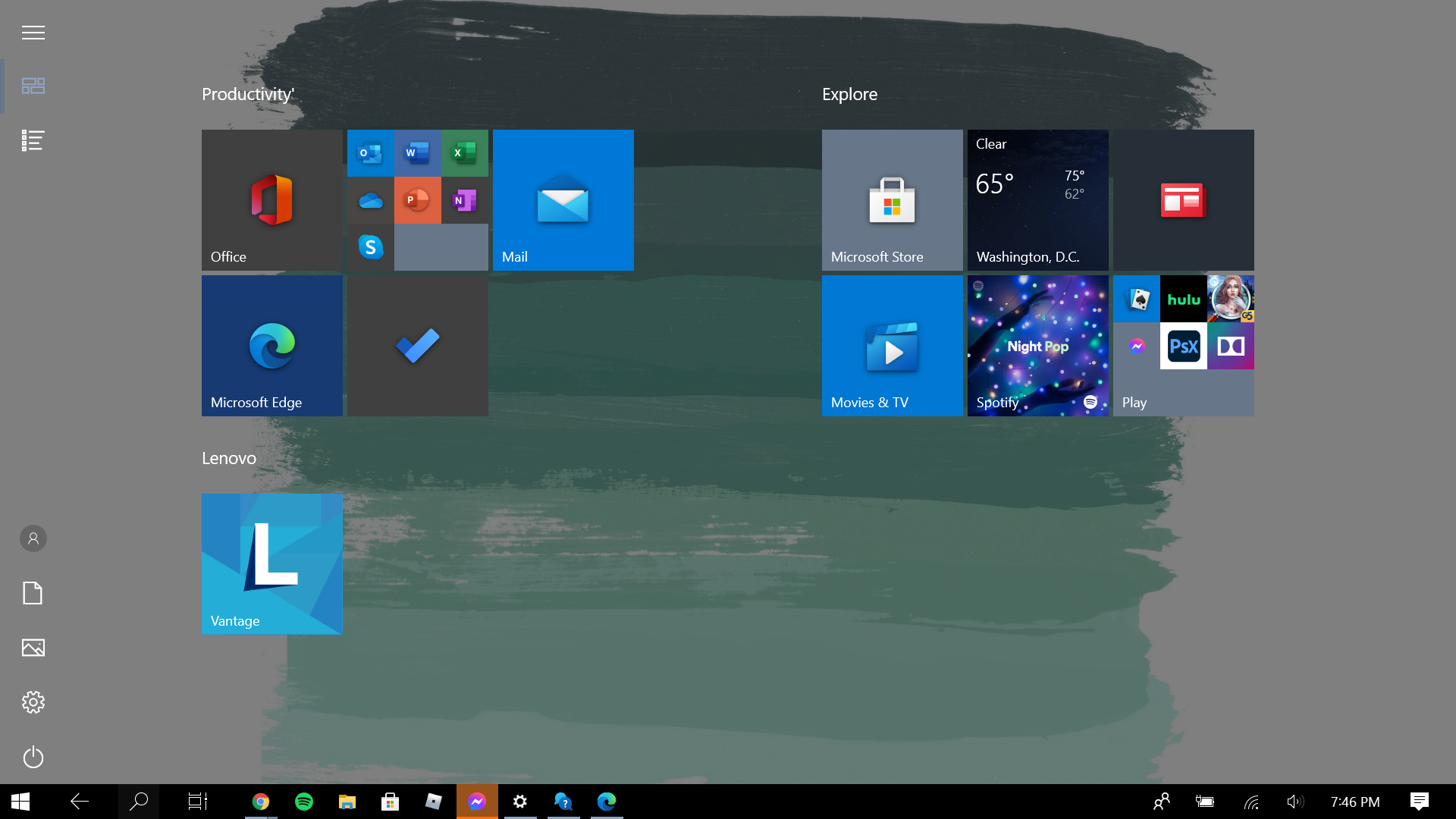Open the Mail tile
Screen dimensions: 1456x819
563,199
